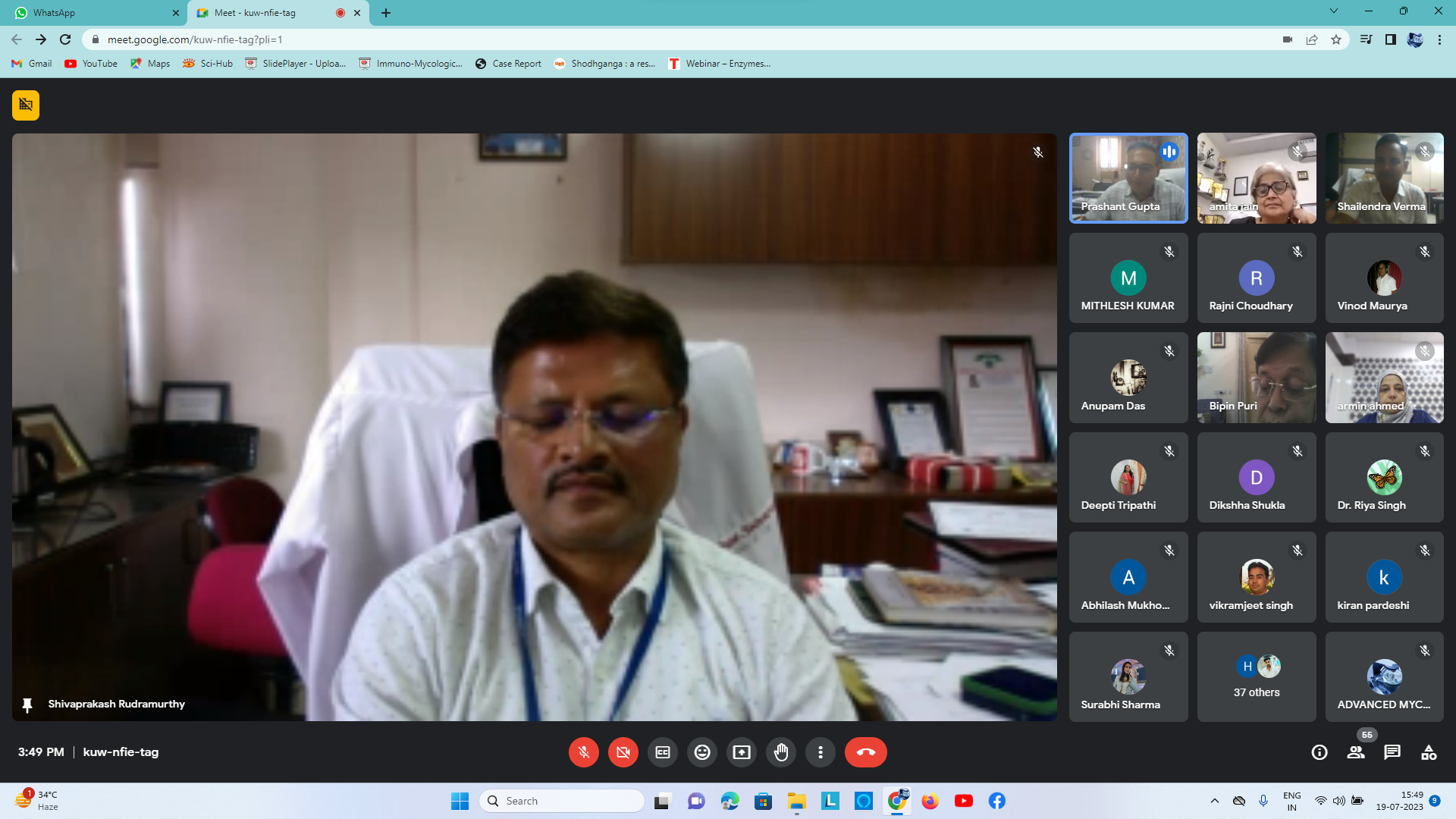The width and height of the screenshot is (1456, 819).
Task: Switch to the WhatsApp tab
Action: (91, 13)
